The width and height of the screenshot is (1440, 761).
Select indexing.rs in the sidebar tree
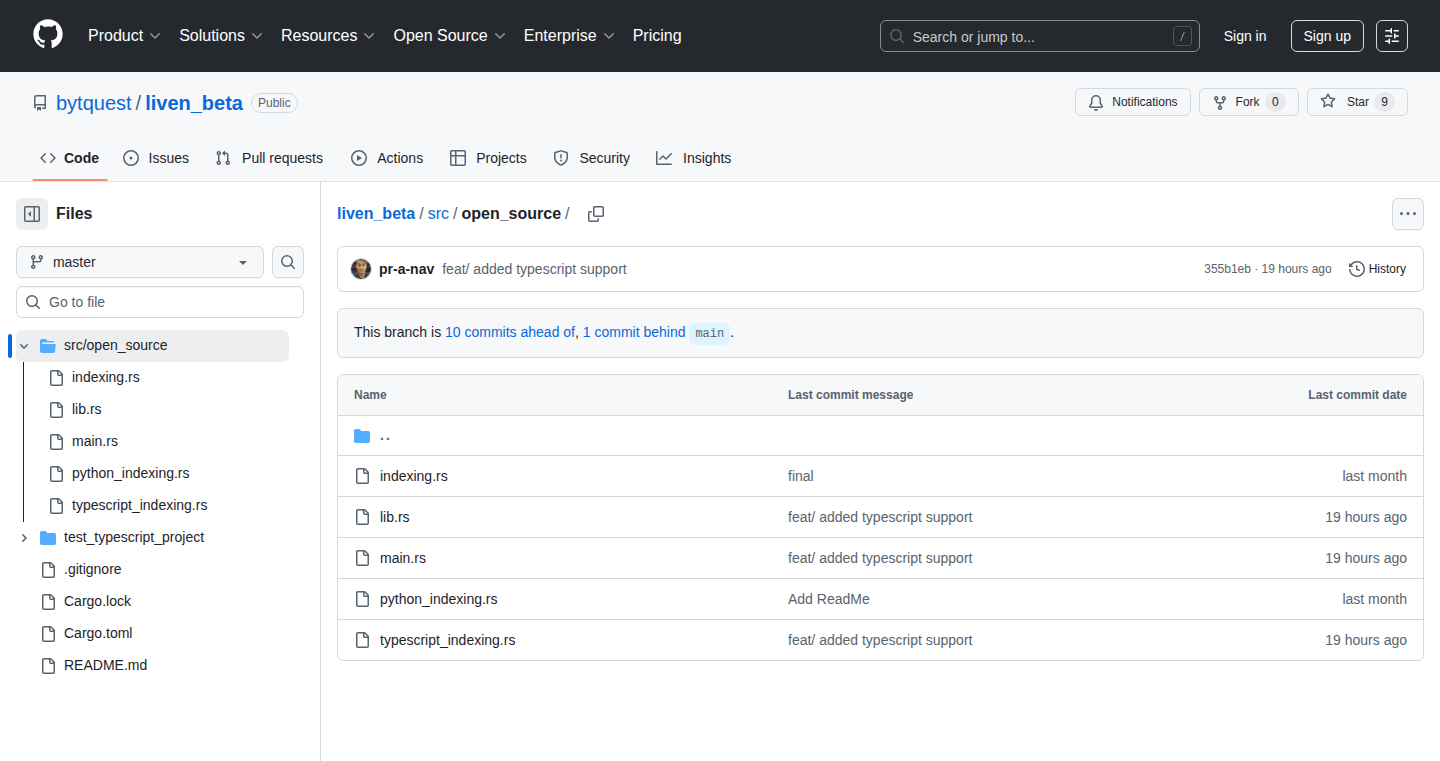coord(106,377)
